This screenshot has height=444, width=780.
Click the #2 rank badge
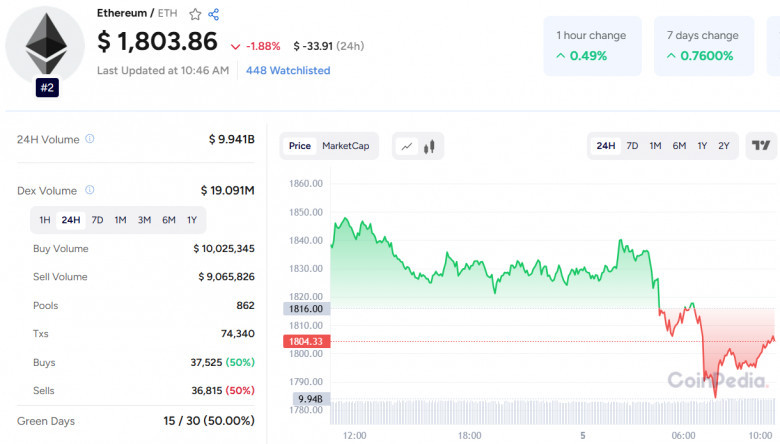(47, 88)
